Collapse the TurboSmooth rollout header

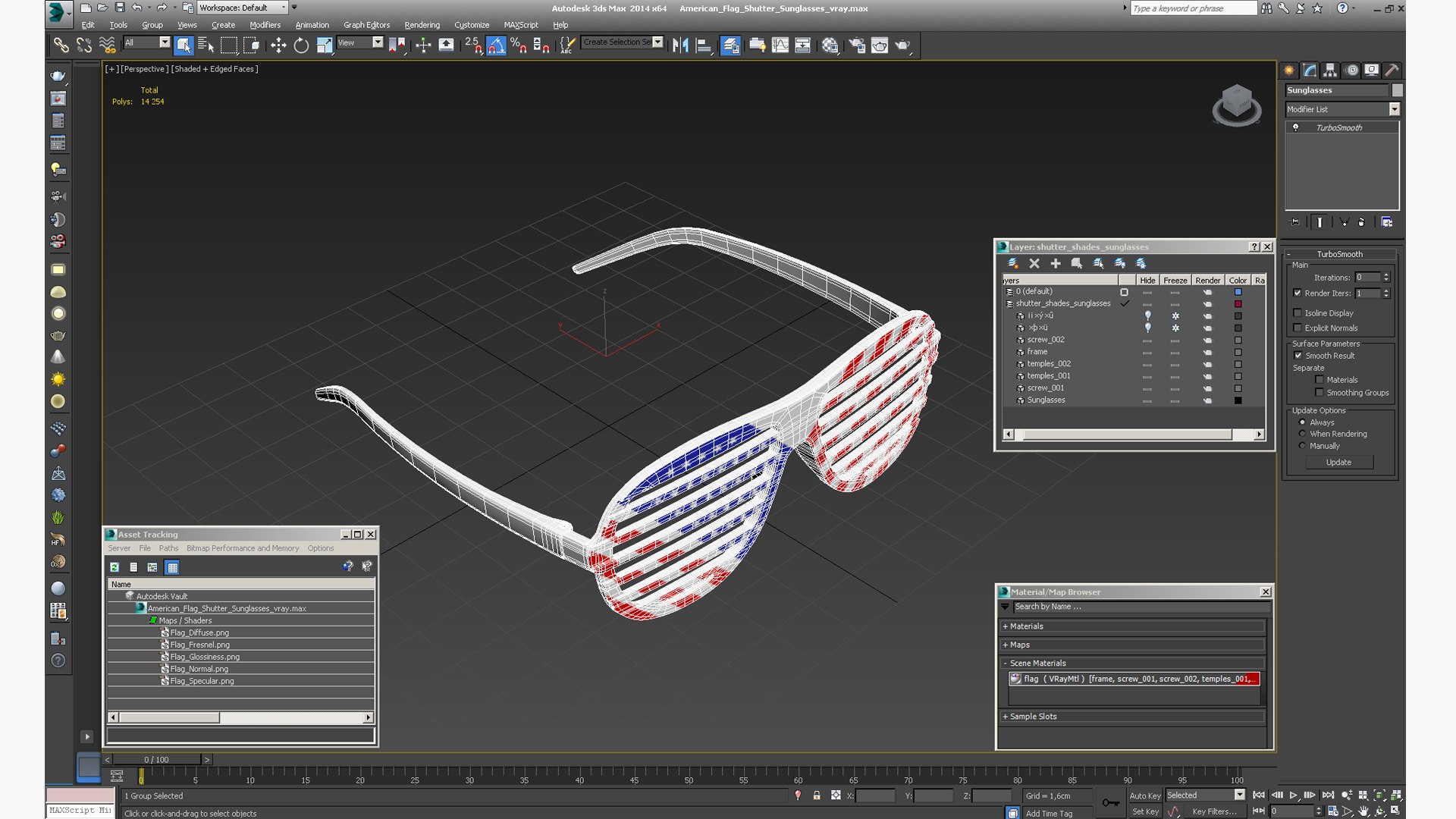pos(1339,254)
